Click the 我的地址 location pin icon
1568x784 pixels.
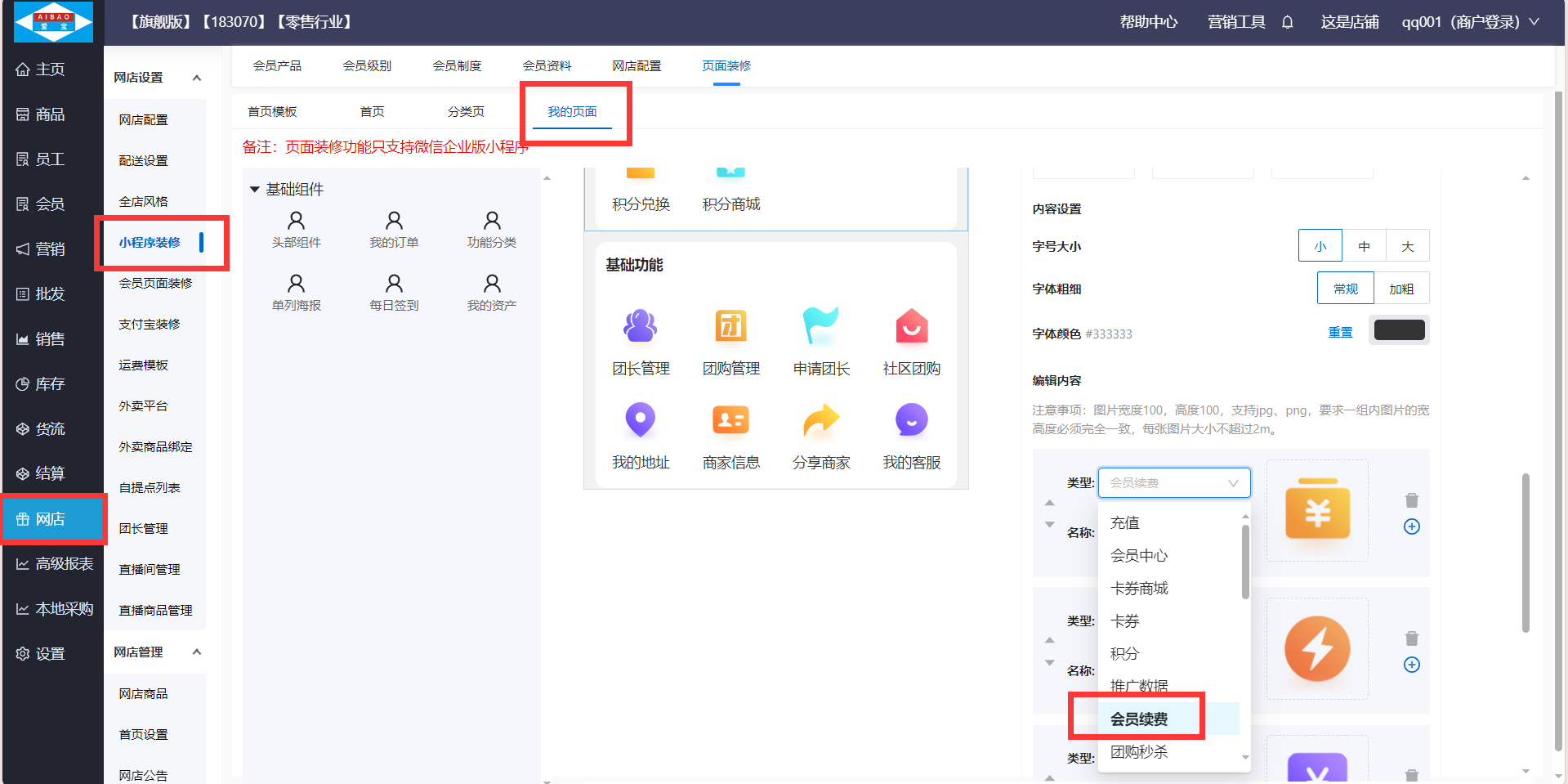point(640,420)
